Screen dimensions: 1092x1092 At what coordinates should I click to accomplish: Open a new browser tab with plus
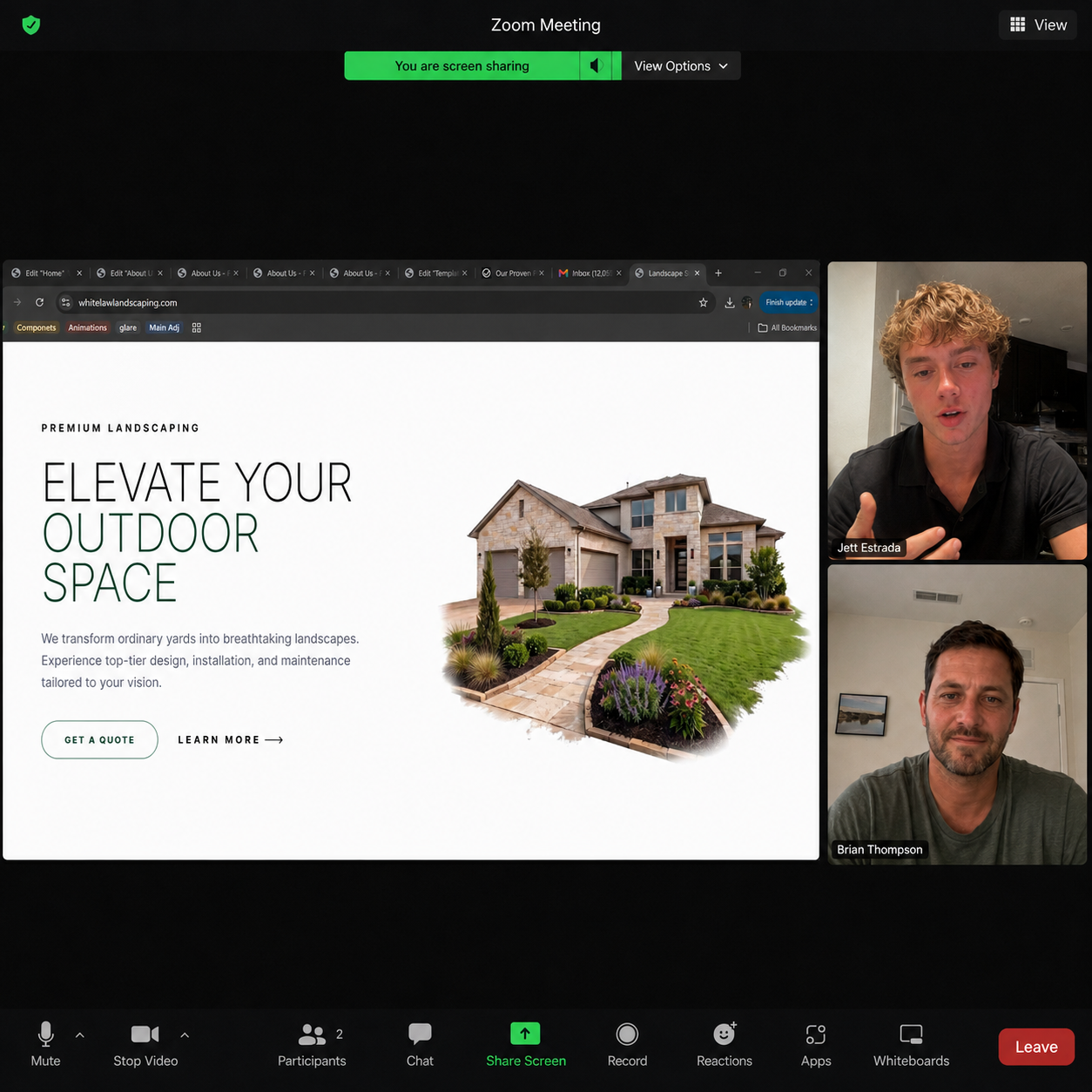tap(718, 273)
